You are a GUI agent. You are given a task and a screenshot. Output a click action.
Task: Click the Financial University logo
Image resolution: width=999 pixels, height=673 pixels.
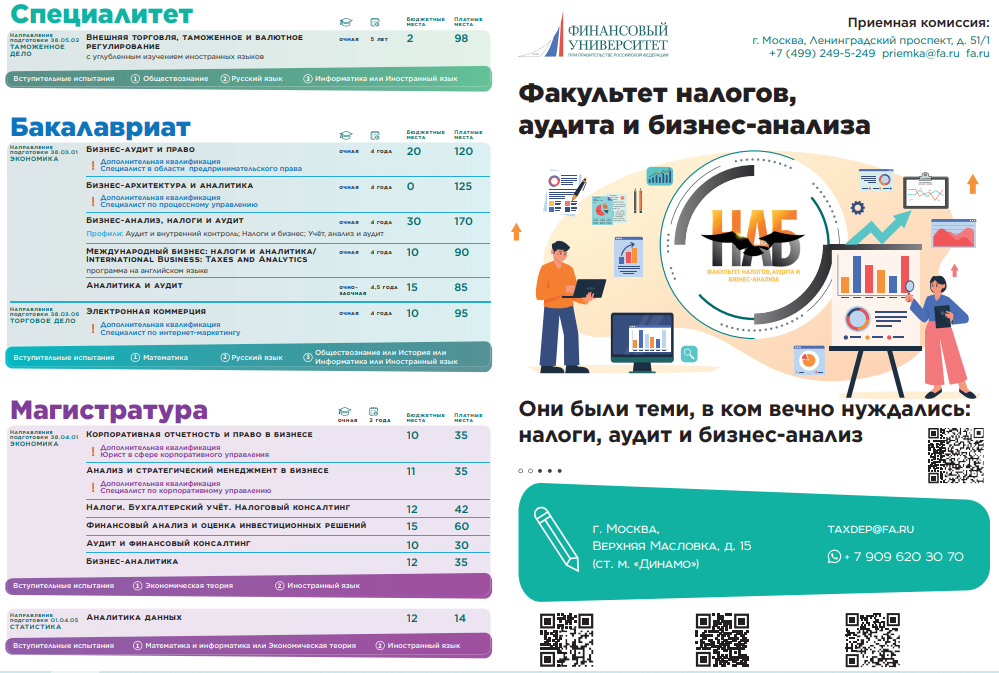click(x=593, y=36)
